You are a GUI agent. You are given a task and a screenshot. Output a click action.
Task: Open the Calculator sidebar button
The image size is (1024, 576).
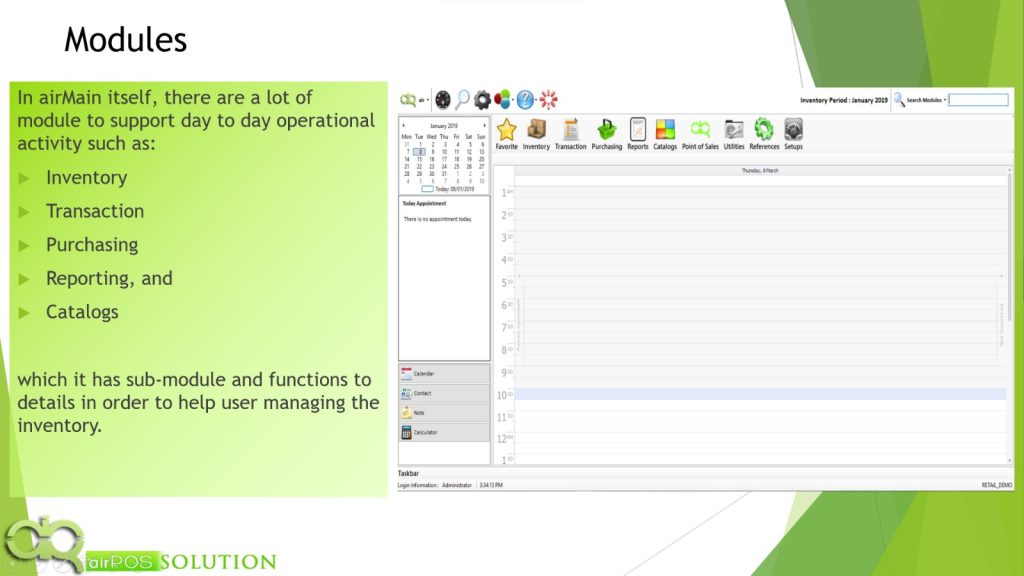(x=444, y=432)
